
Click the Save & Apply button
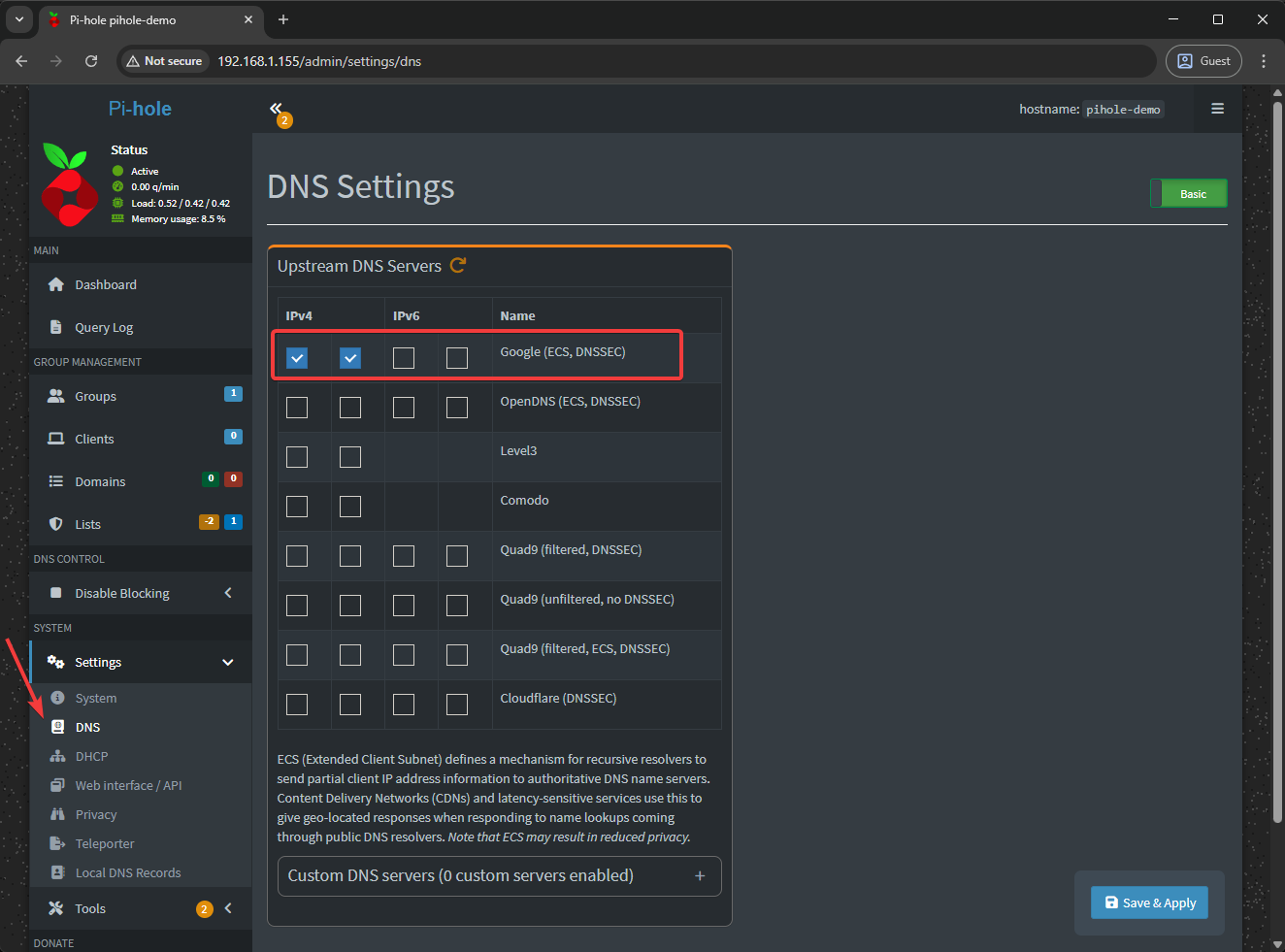tap(1150, 903)
